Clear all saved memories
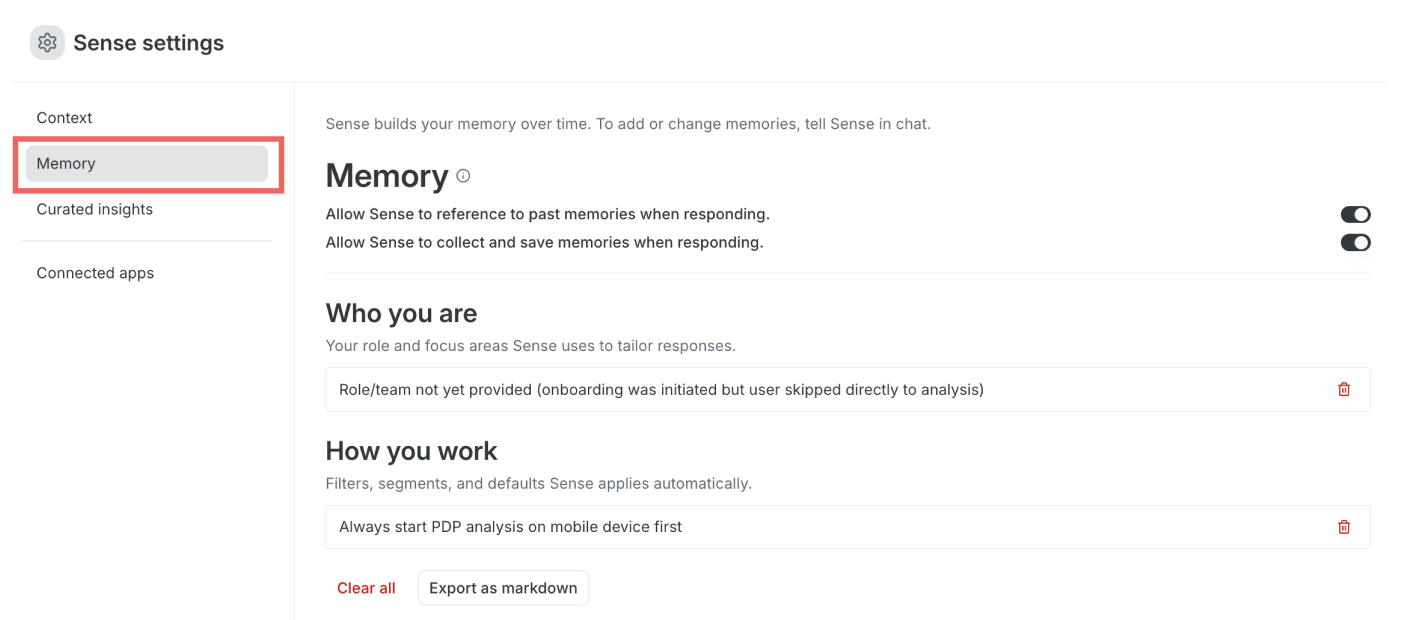 (x=366, y=588)
